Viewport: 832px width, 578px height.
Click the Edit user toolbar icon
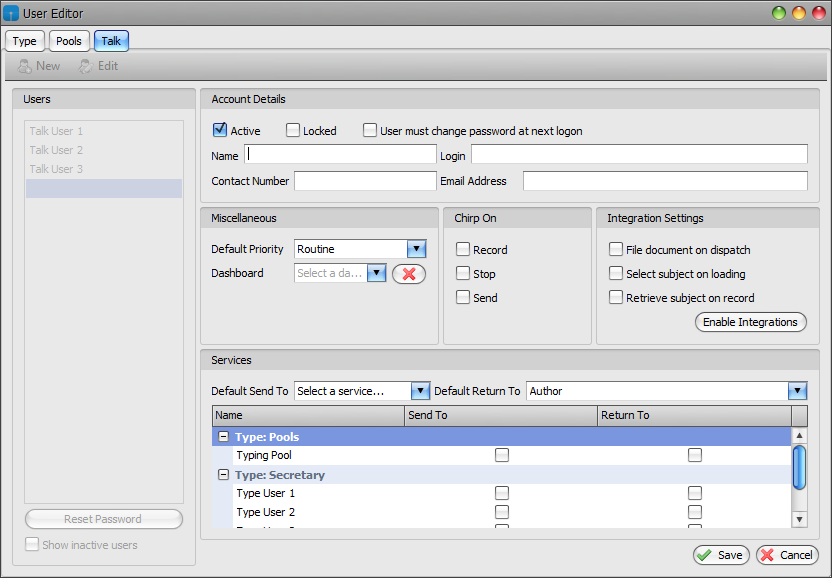(86, 66)
